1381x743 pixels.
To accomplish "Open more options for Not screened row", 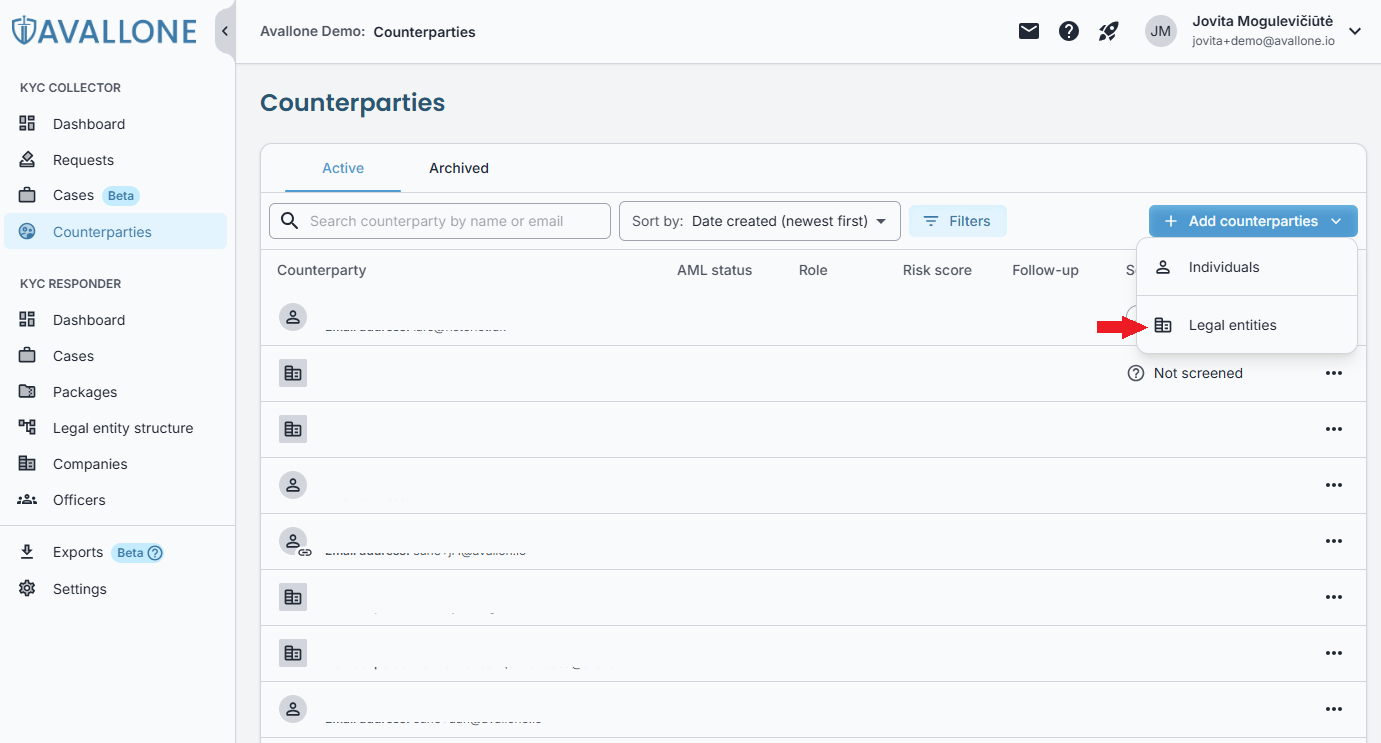I will tap(1333, 373).
